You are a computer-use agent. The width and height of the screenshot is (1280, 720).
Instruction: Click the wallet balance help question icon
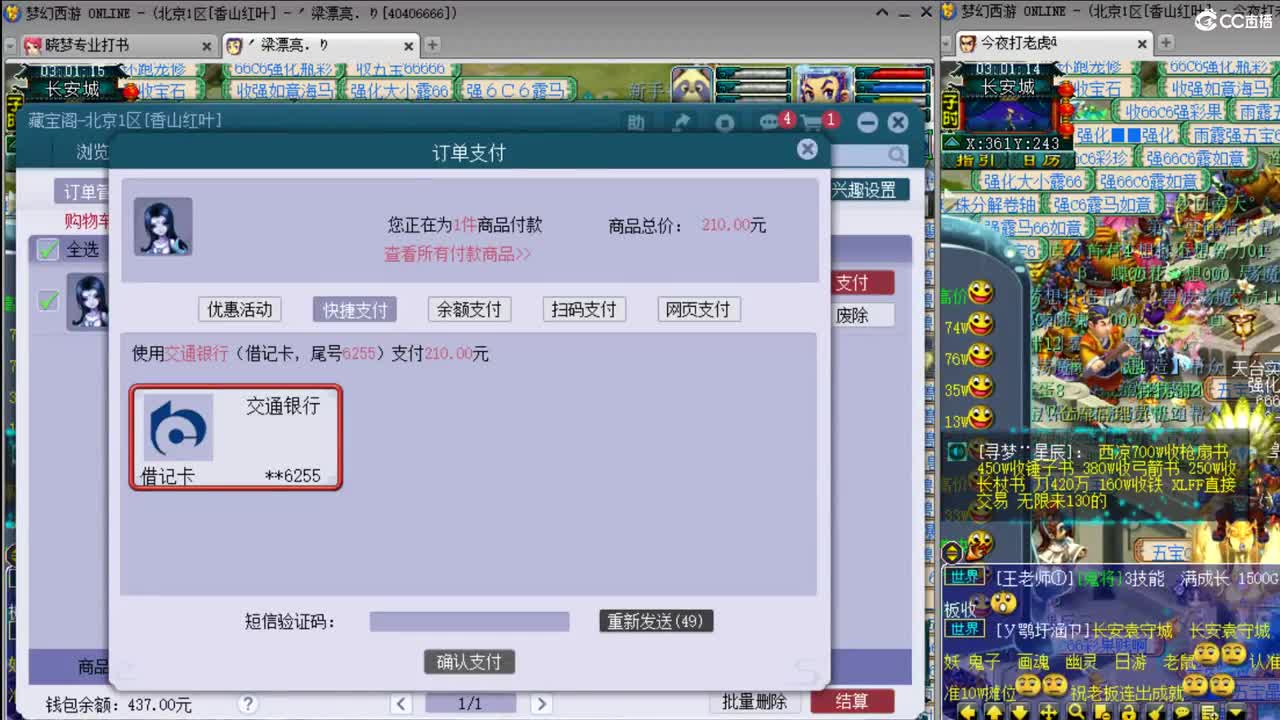coord(247,705)
